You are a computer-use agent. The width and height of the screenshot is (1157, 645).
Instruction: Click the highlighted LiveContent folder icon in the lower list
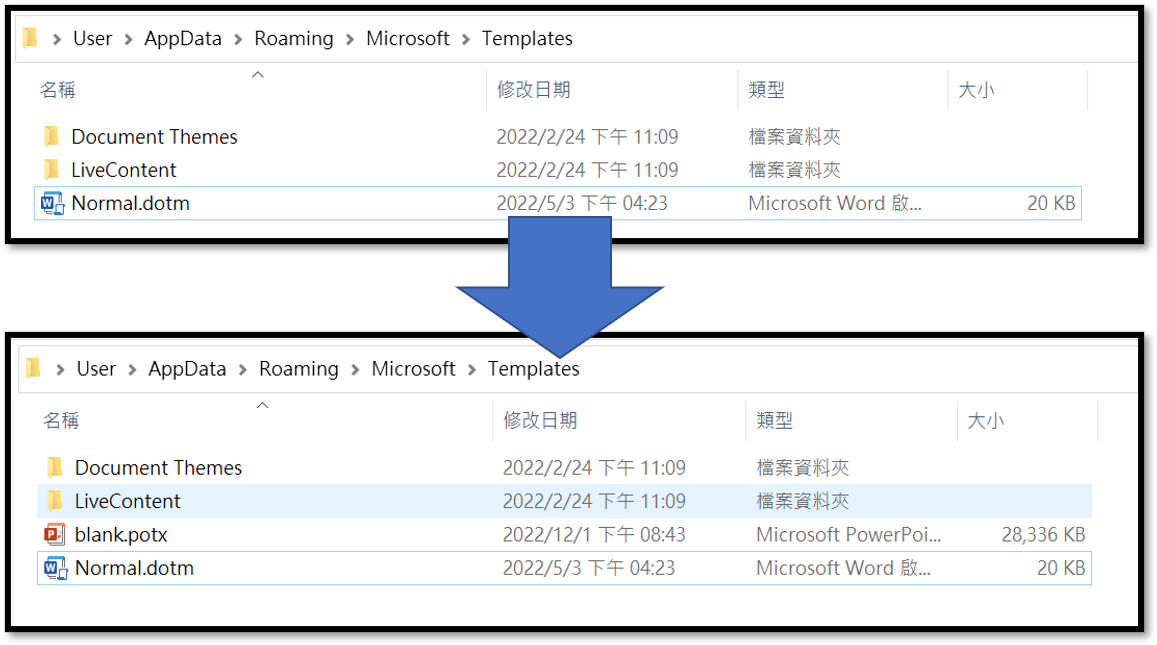55,501
